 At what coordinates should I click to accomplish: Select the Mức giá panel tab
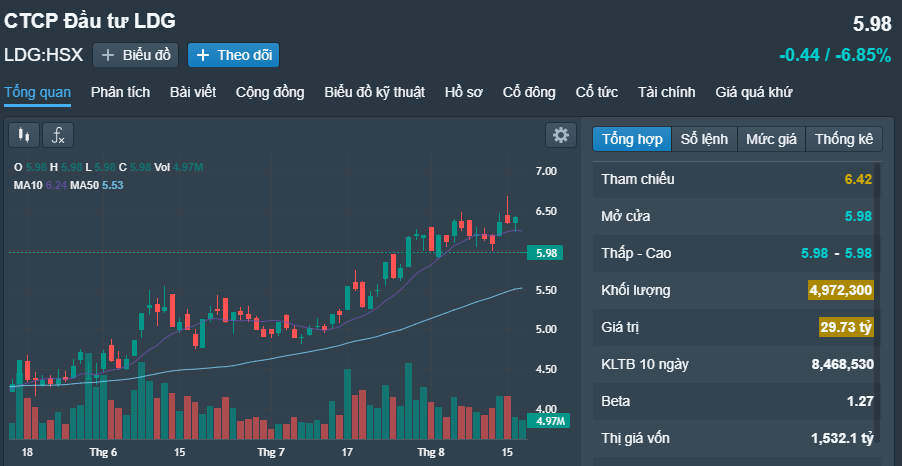[x=771, y=139]
